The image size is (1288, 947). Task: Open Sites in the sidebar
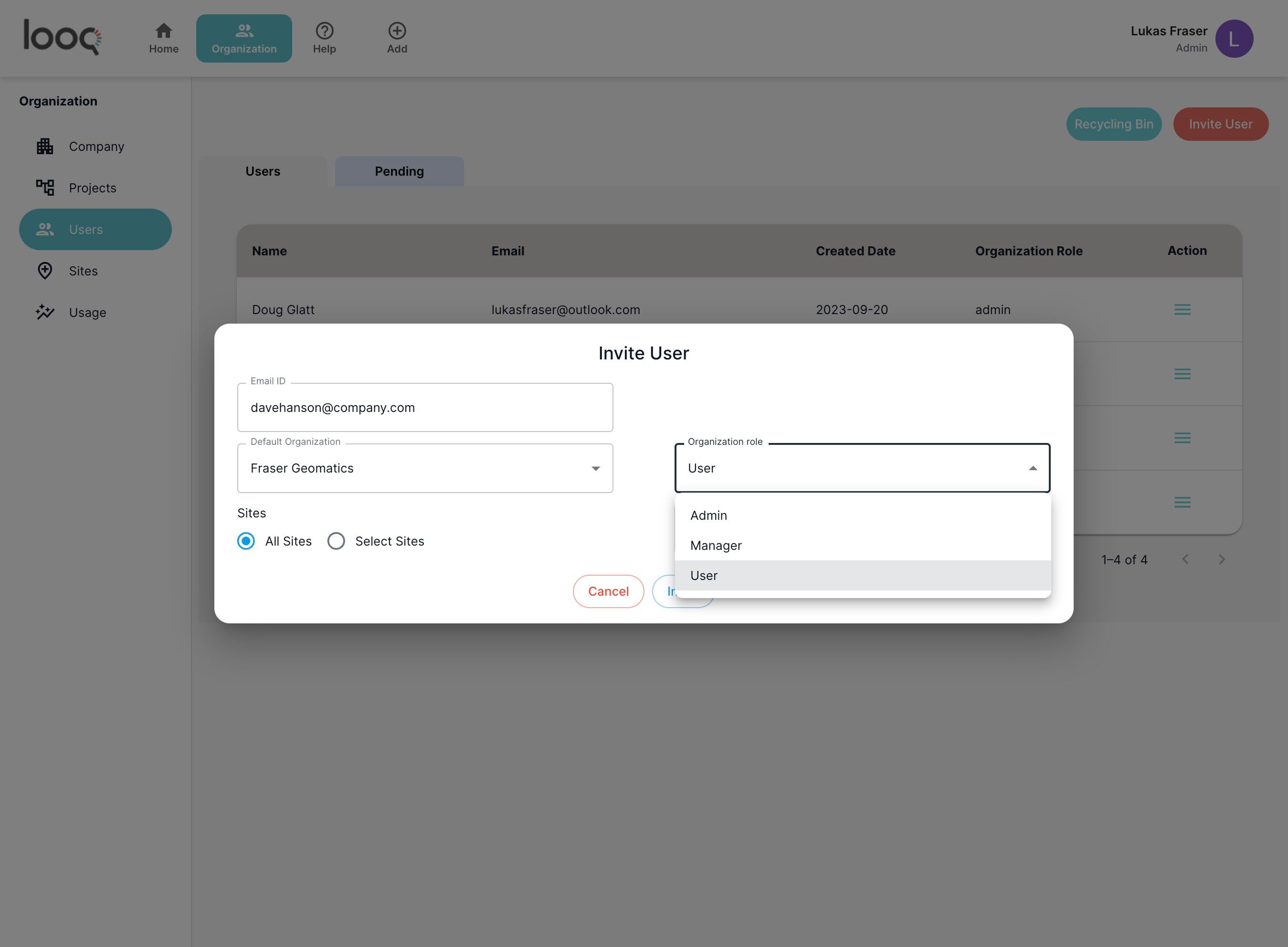(83, 271)
